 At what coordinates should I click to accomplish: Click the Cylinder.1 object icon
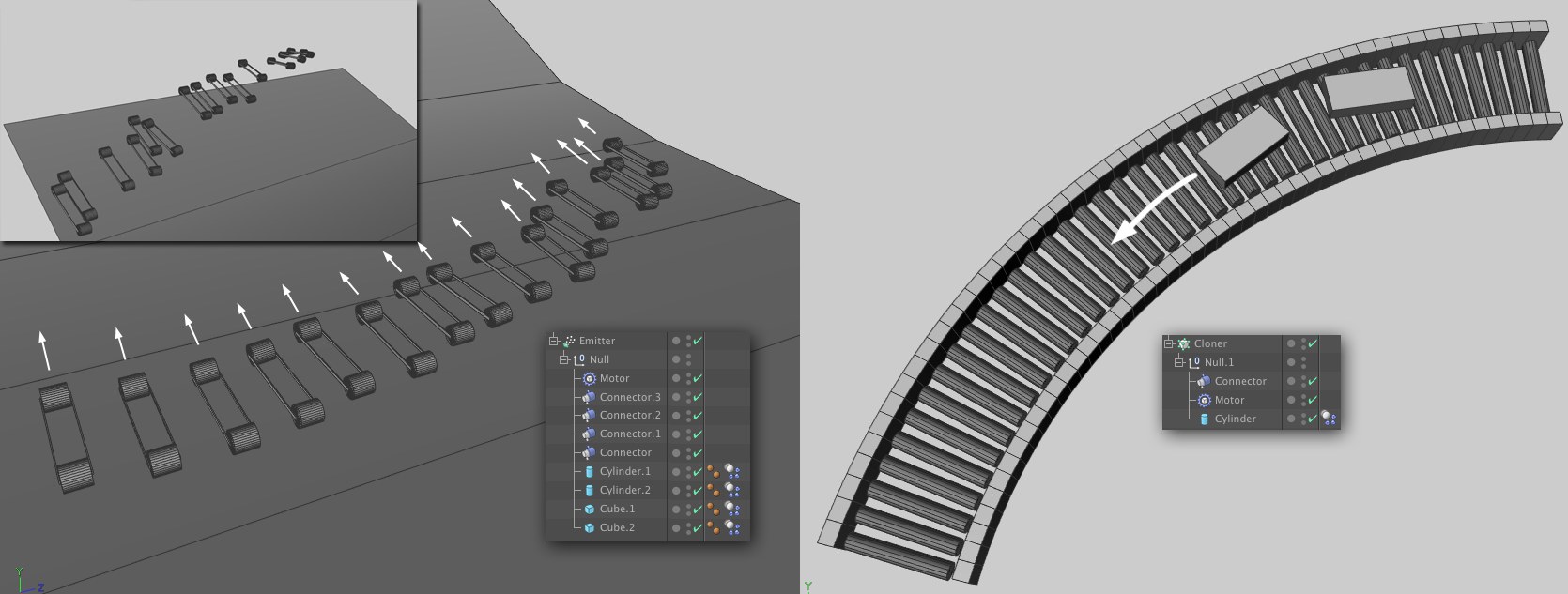(589, 471)
